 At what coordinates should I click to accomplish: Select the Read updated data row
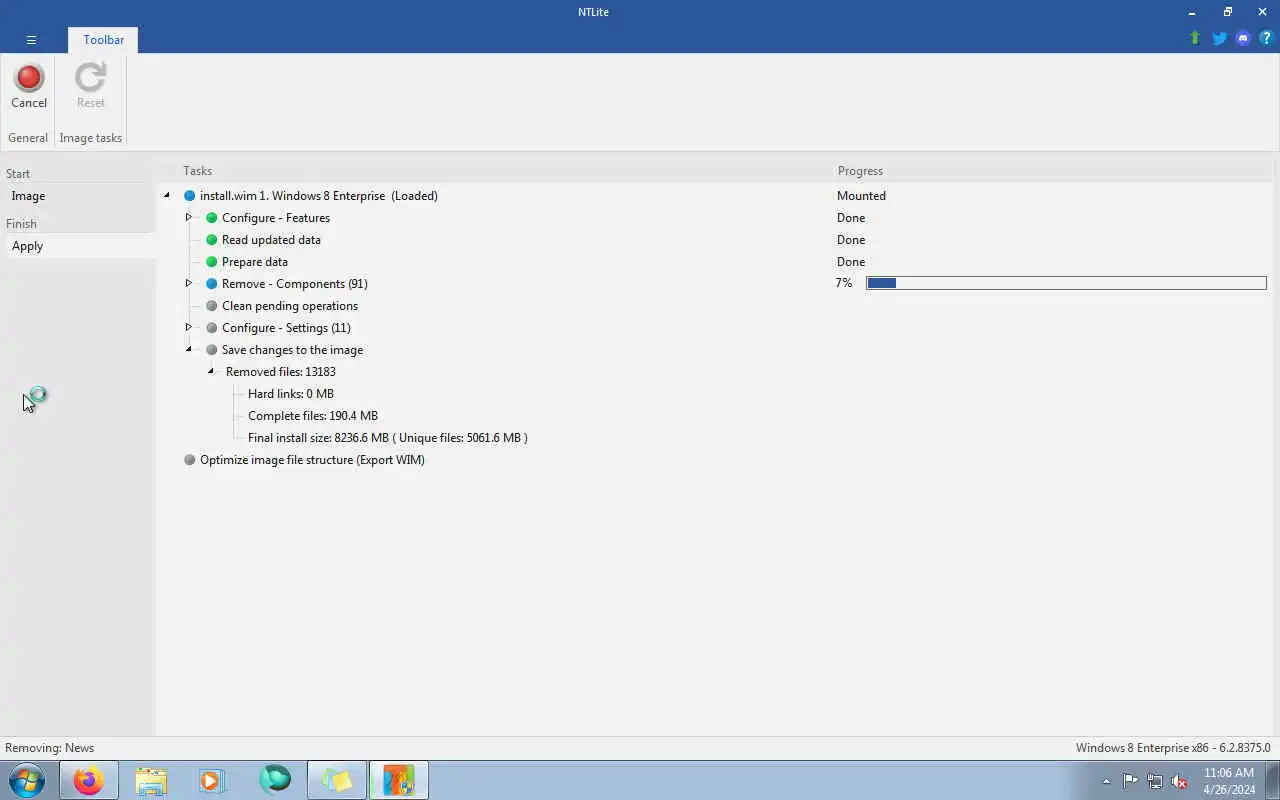tap(271, 240)
